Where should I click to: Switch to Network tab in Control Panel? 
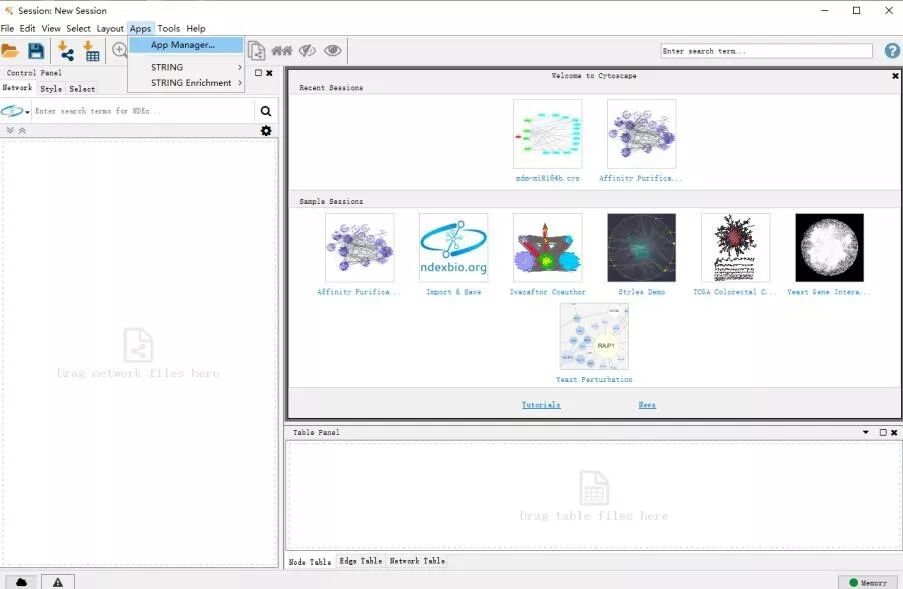18,88
